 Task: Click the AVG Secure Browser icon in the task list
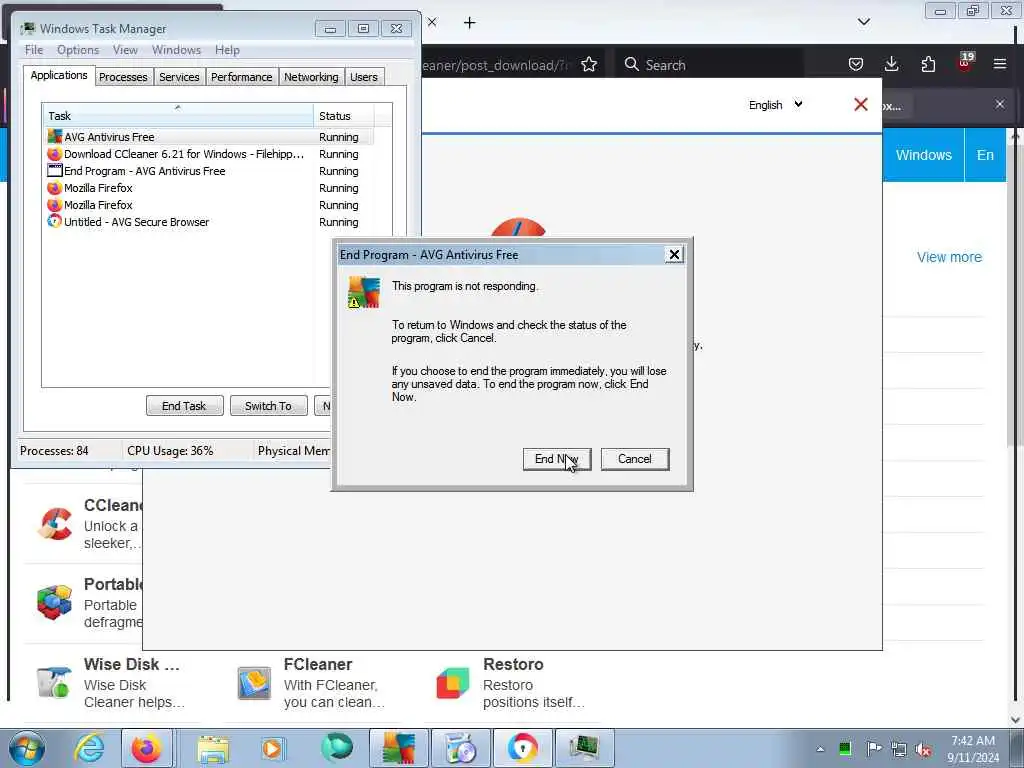(55, 221)
